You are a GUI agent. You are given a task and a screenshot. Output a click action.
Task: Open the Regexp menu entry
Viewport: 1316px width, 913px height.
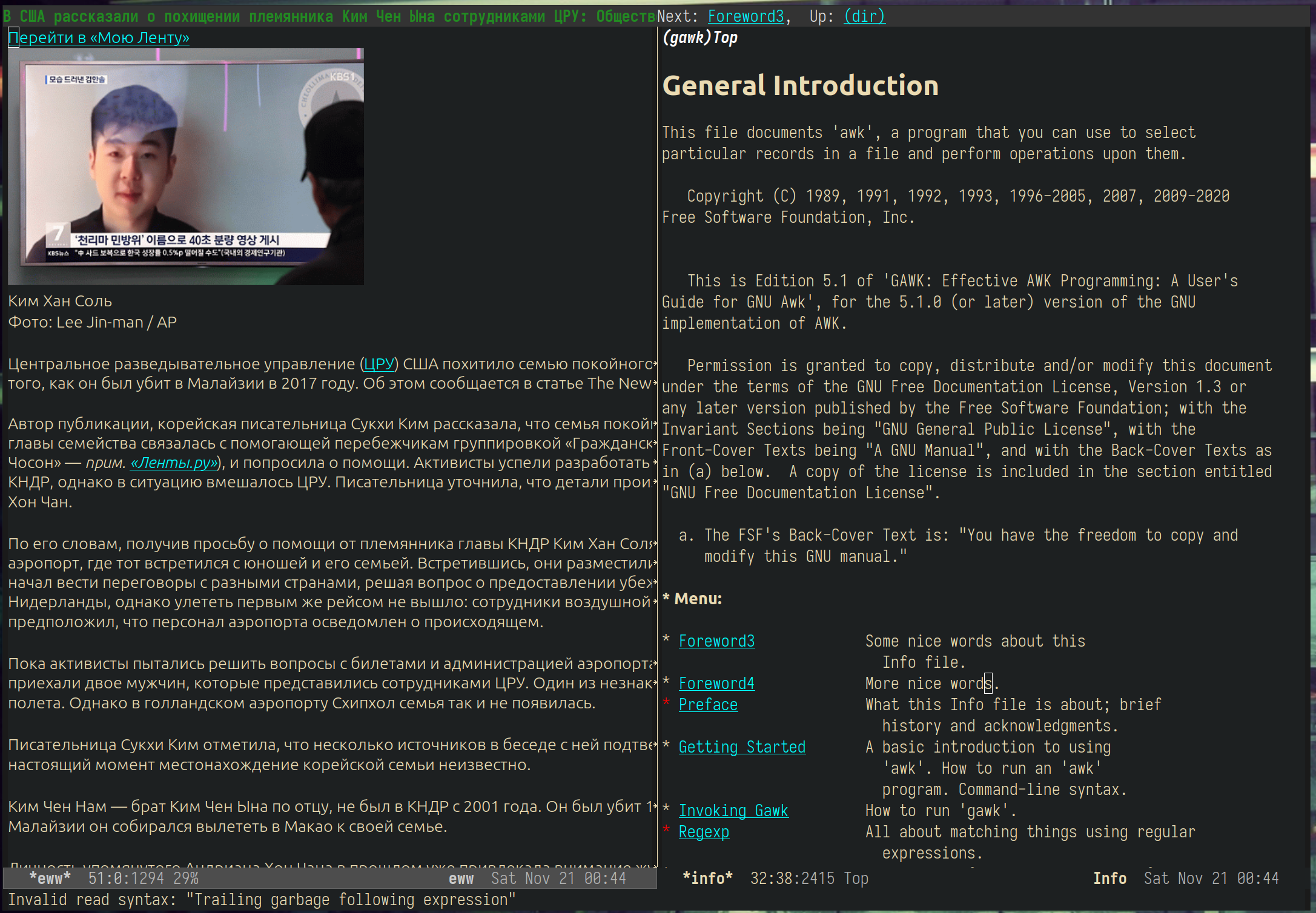[x=704, y=832]
